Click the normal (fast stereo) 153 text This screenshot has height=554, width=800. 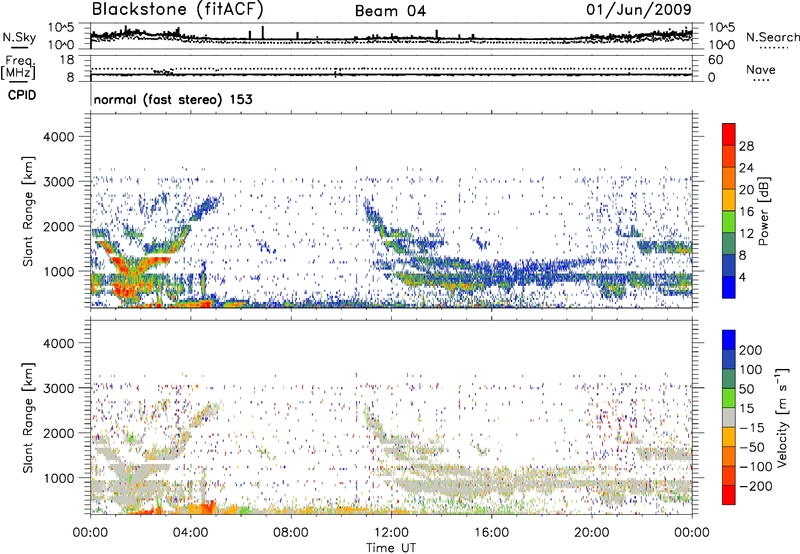(x=173, y=99)
